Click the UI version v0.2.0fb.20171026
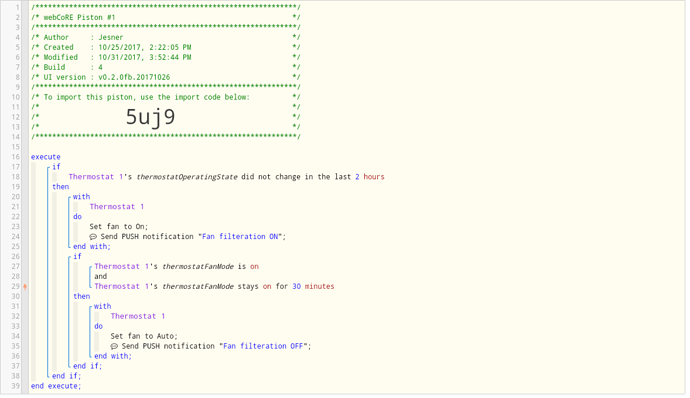 (x=134, y=77)
